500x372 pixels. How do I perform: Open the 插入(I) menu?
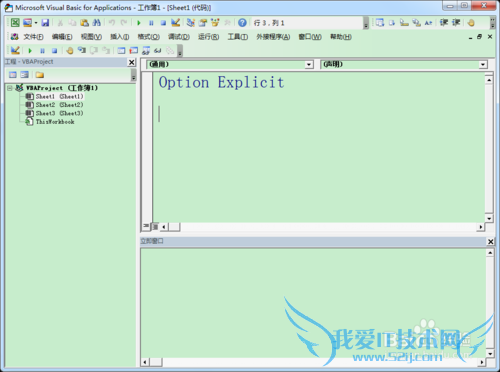point(120,37)
